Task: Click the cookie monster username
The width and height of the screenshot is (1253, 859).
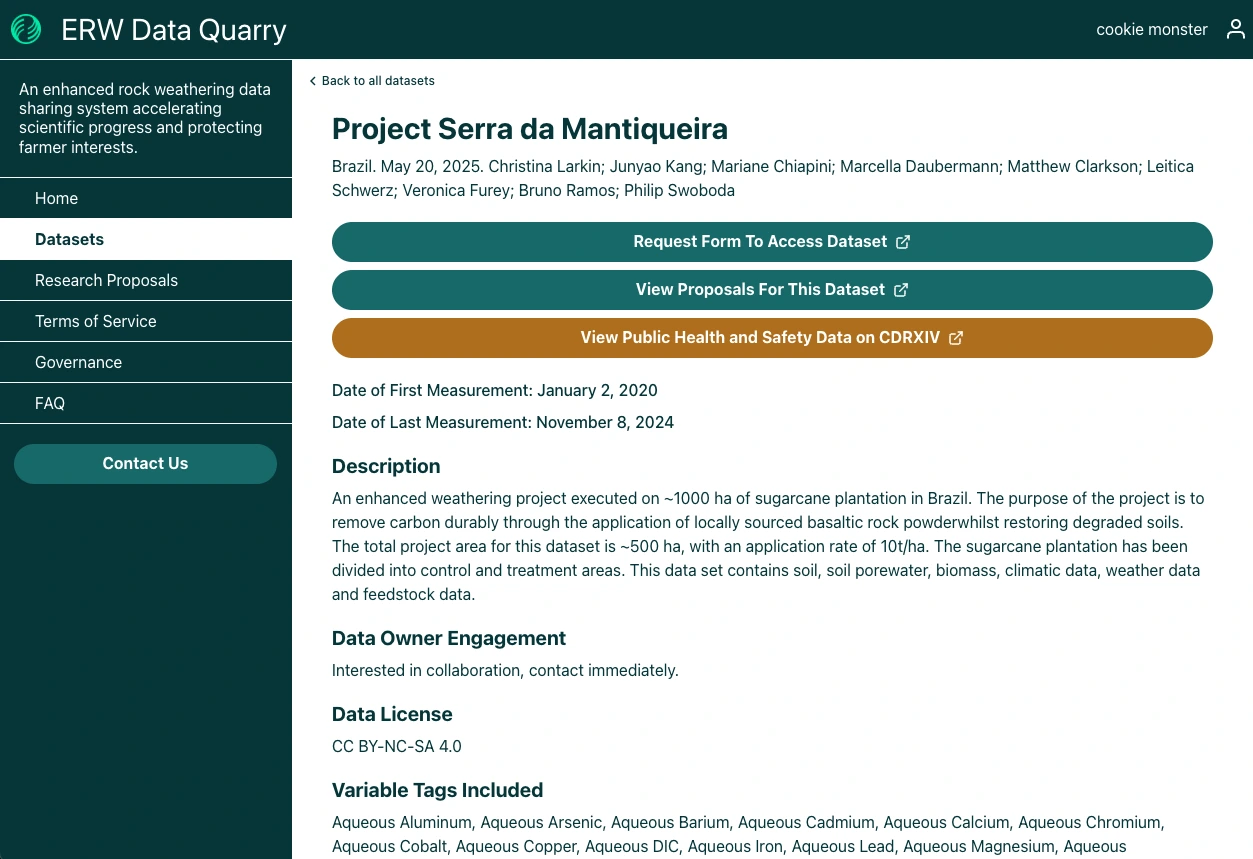Action: point(1151,29)
